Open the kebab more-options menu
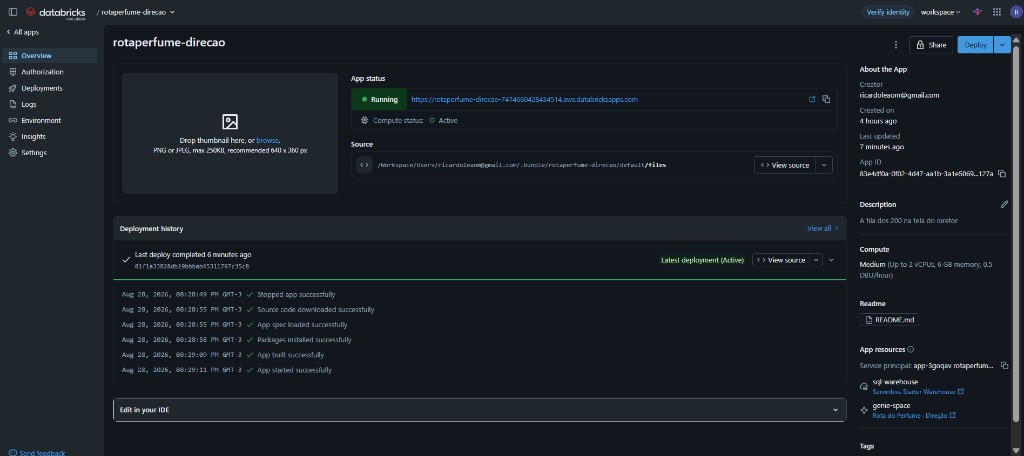Screen dimensions: 1024x456 point(895,45)
